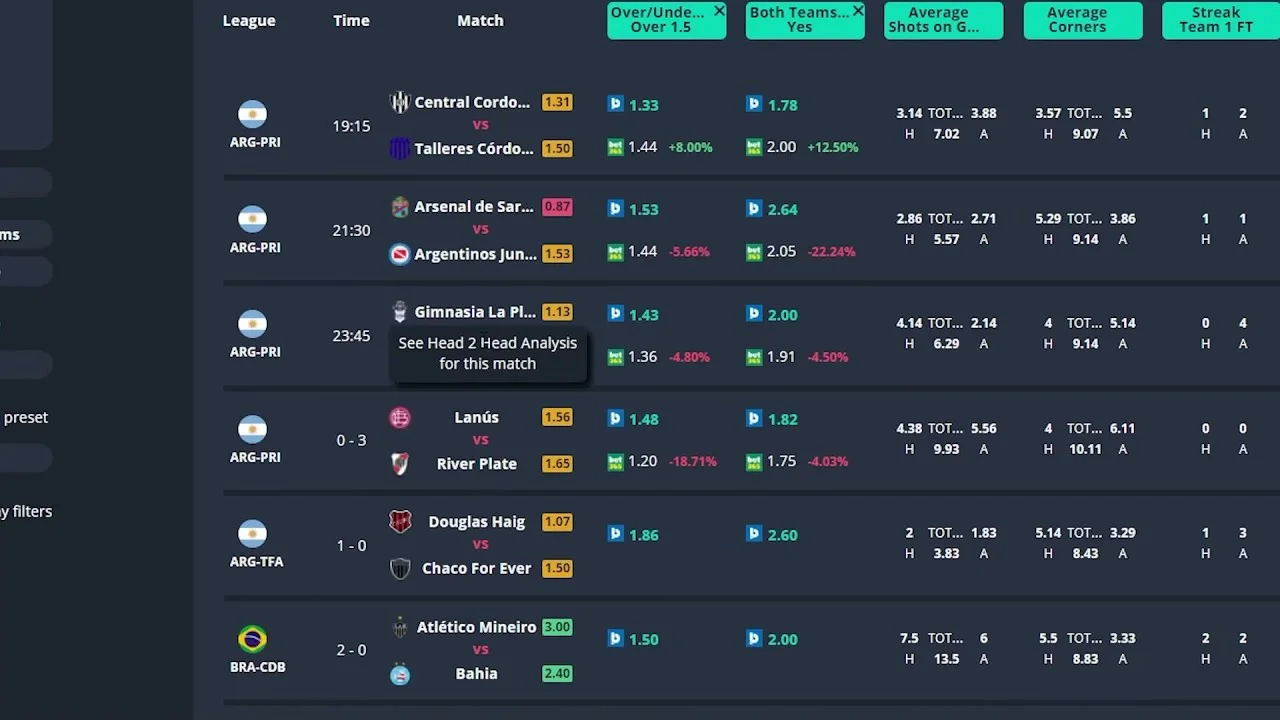Click the Central Cordoba team crest
Screen dimensions: 1280x720
[x=400, y=102]
